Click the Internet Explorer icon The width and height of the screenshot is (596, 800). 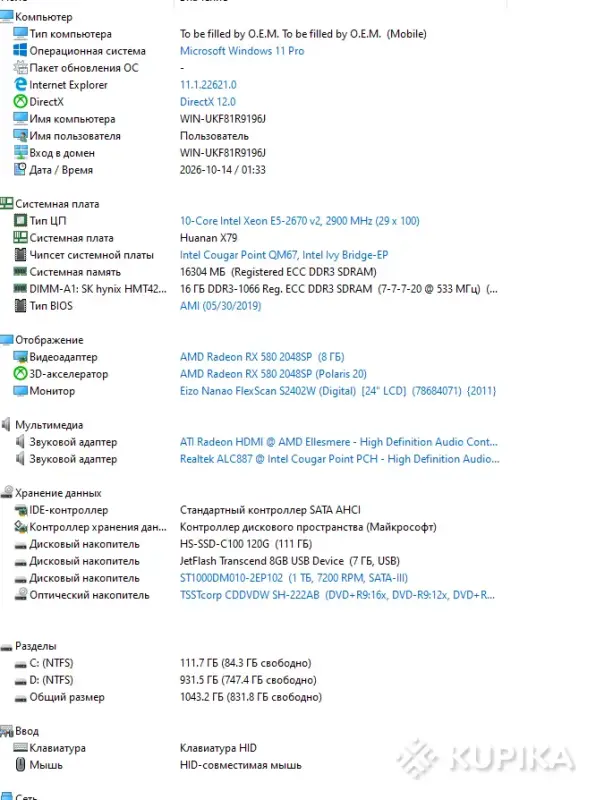[20, 85]
